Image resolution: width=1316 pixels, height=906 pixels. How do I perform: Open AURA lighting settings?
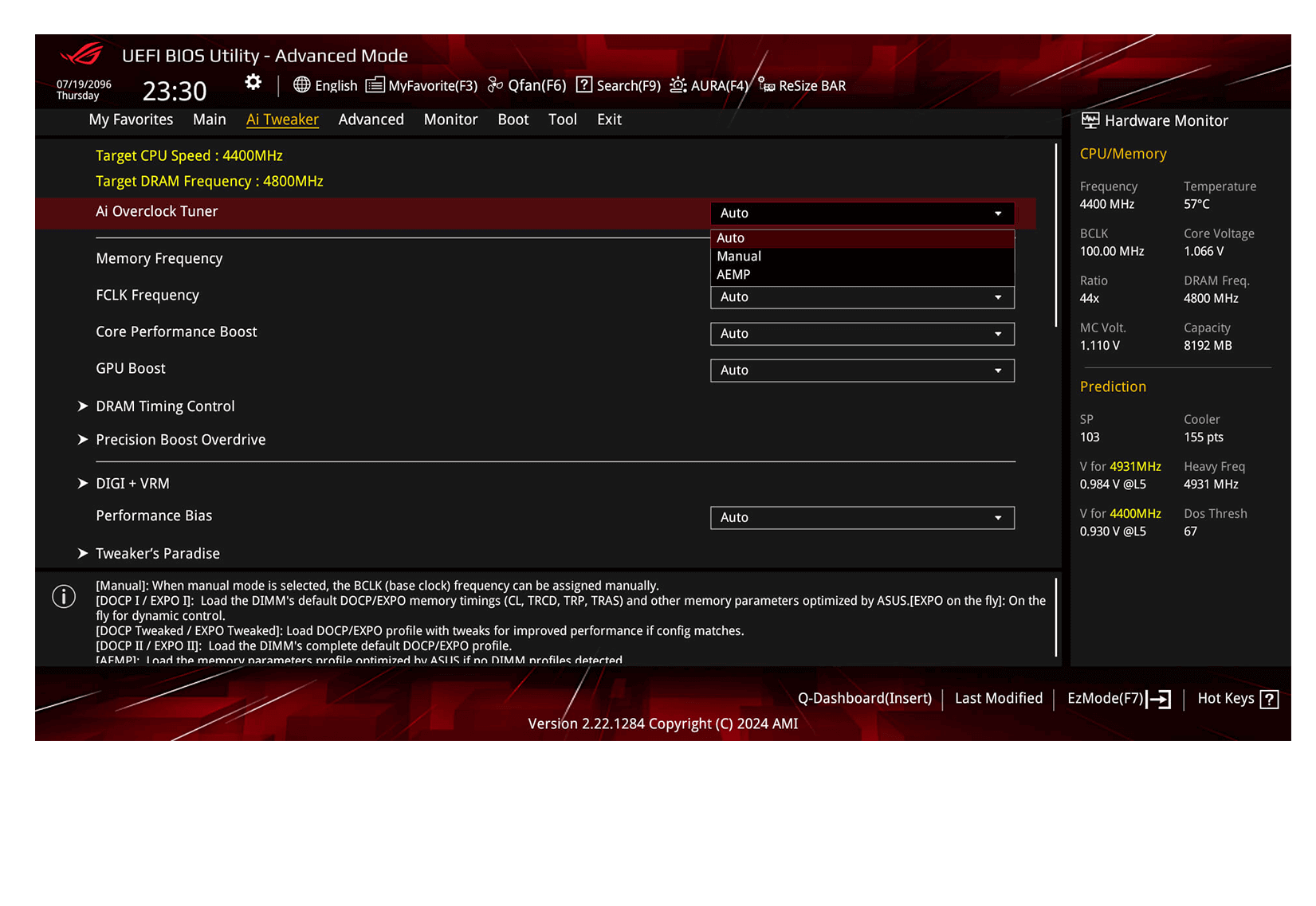tap(677, 85)
